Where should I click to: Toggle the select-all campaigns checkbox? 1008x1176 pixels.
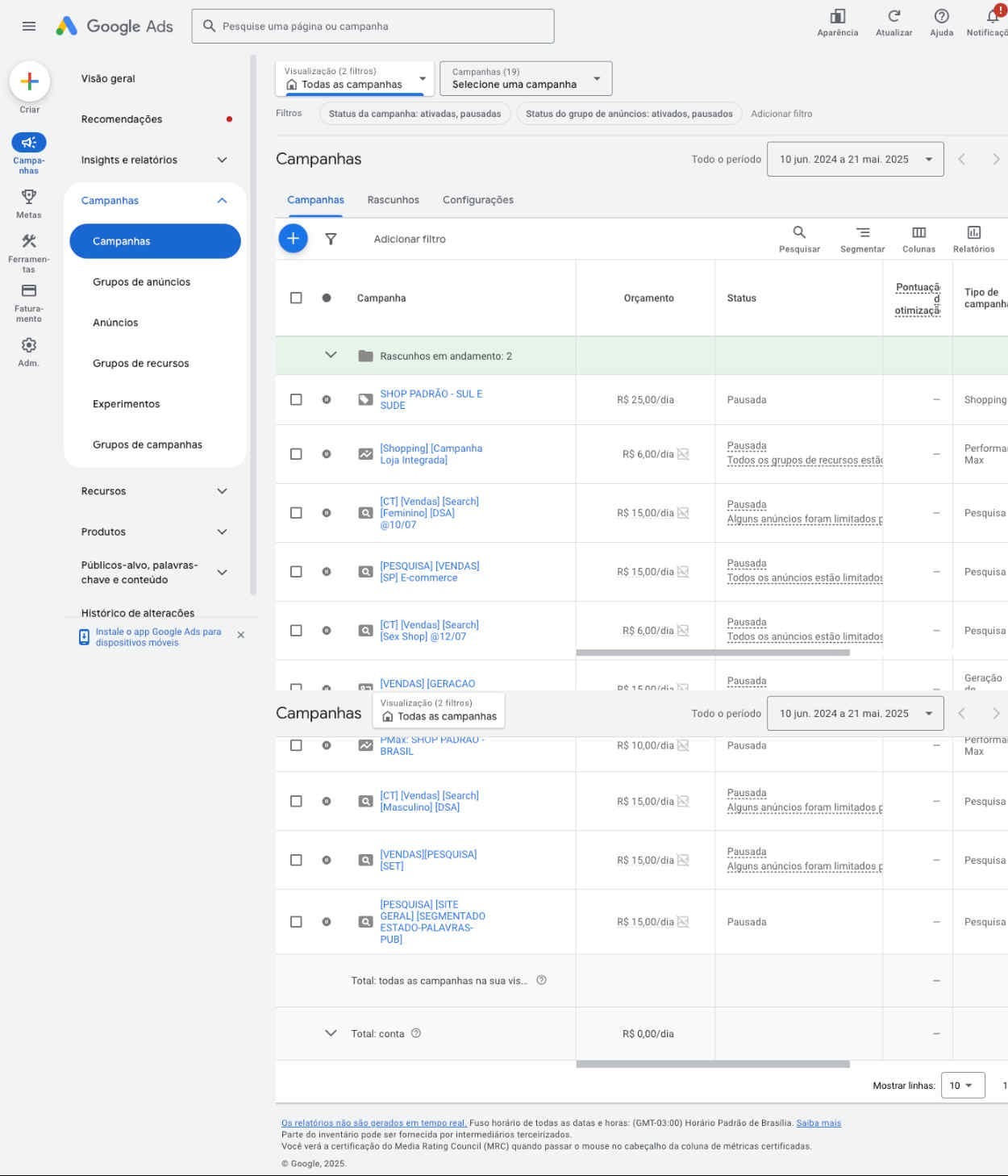296,298
